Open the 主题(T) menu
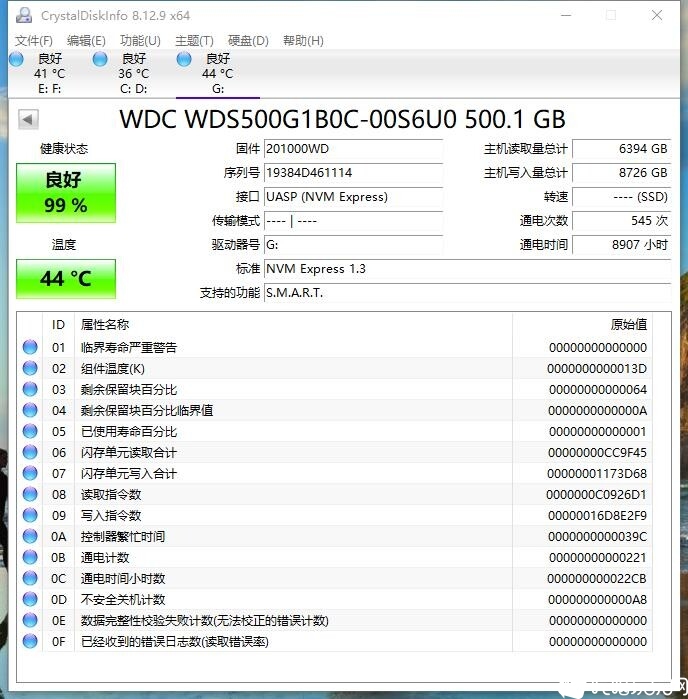 tap(194, 41)
